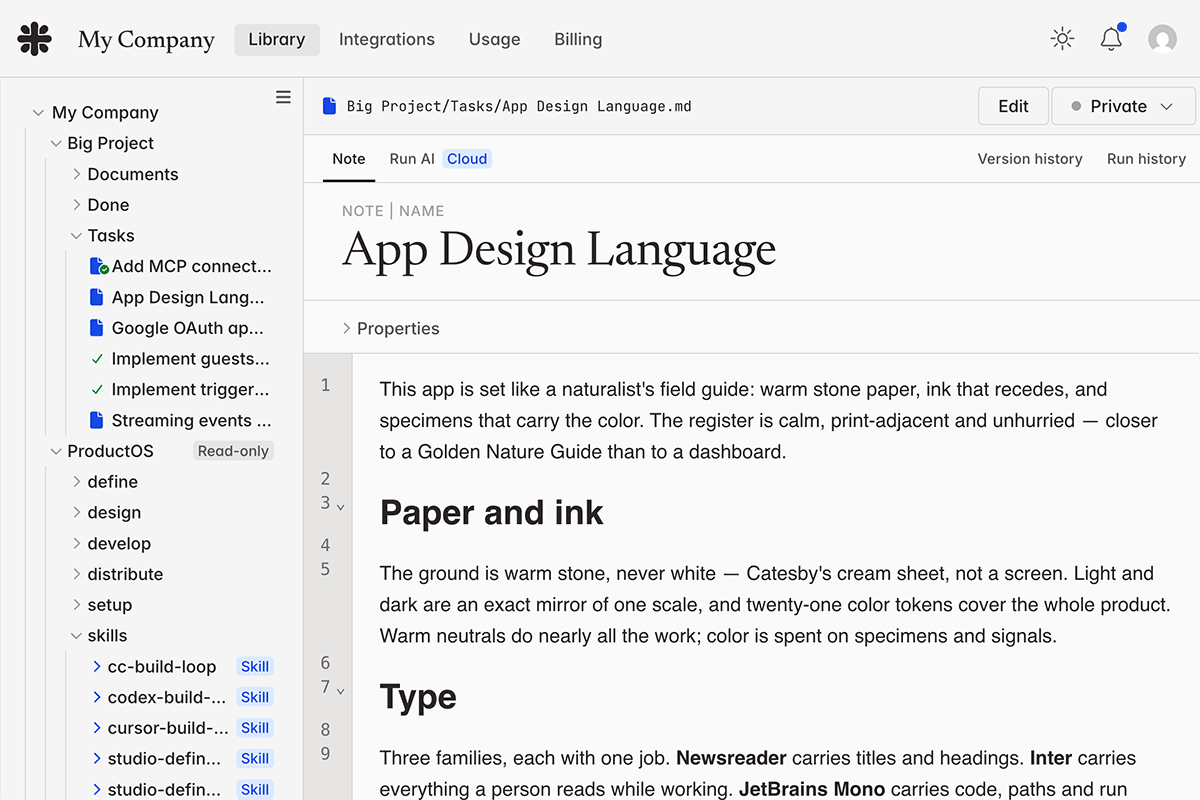Click the gray status dot in Private button
The height and width of the screenshot is (800, 1200).
click(x=1076, y=106)
